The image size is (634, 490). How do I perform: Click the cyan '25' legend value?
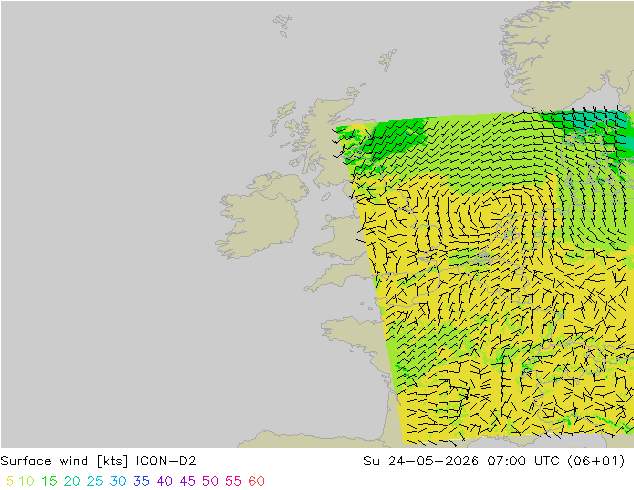tap(95, 481)
